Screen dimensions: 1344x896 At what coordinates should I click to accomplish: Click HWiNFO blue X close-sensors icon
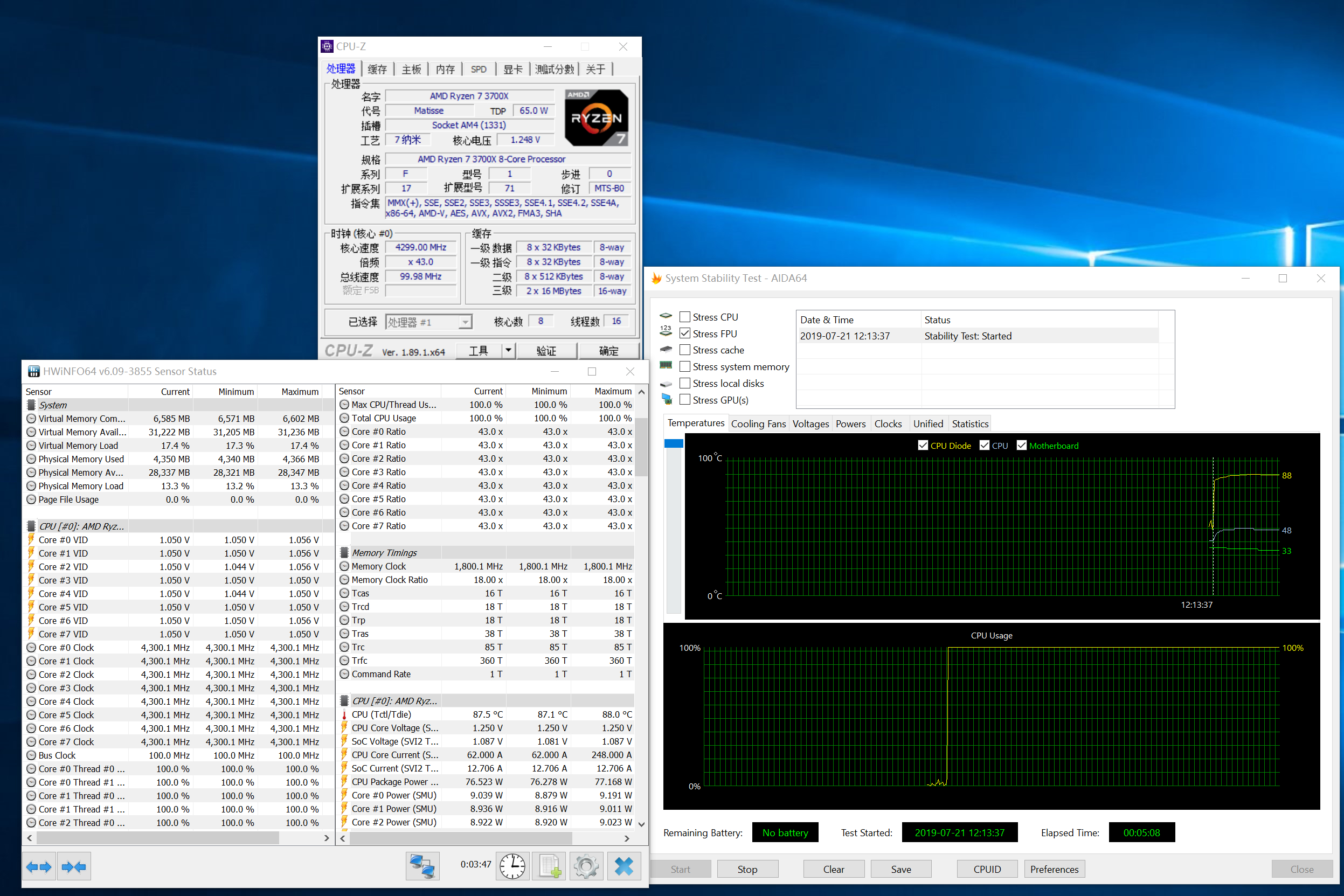point(623,867)
